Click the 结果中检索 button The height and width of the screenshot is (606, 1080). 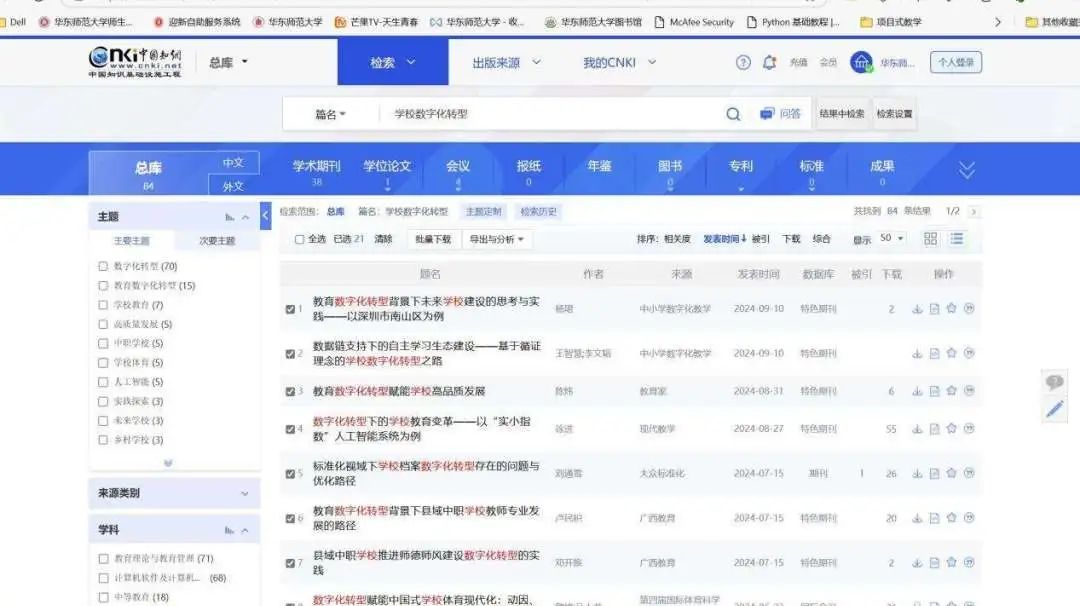pyautogui.click(x=842, y=114)
